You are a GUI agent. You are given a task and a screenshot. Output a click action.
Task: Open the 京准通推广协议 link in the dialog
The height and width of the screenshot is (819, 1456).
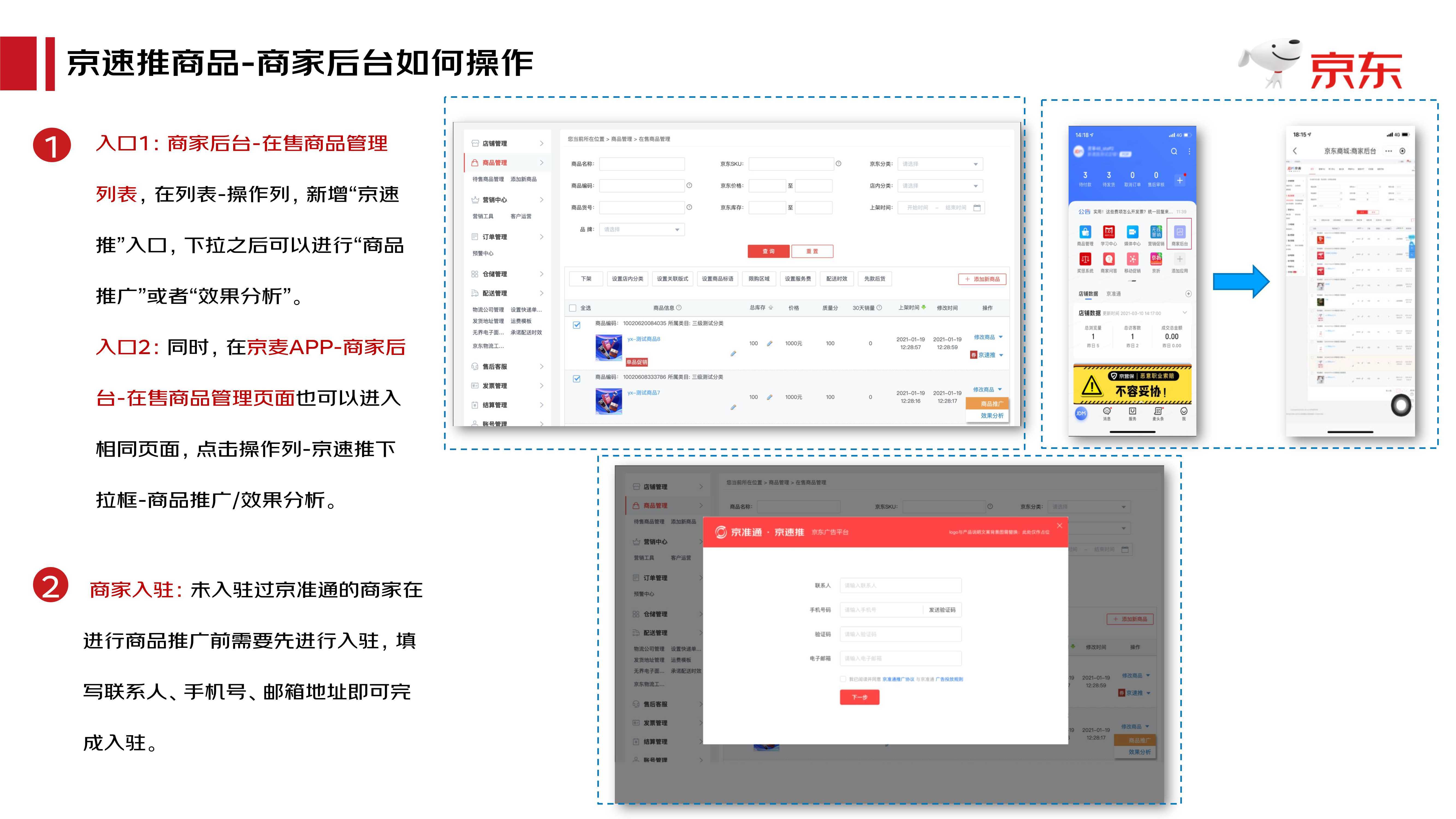pos(898,679)
